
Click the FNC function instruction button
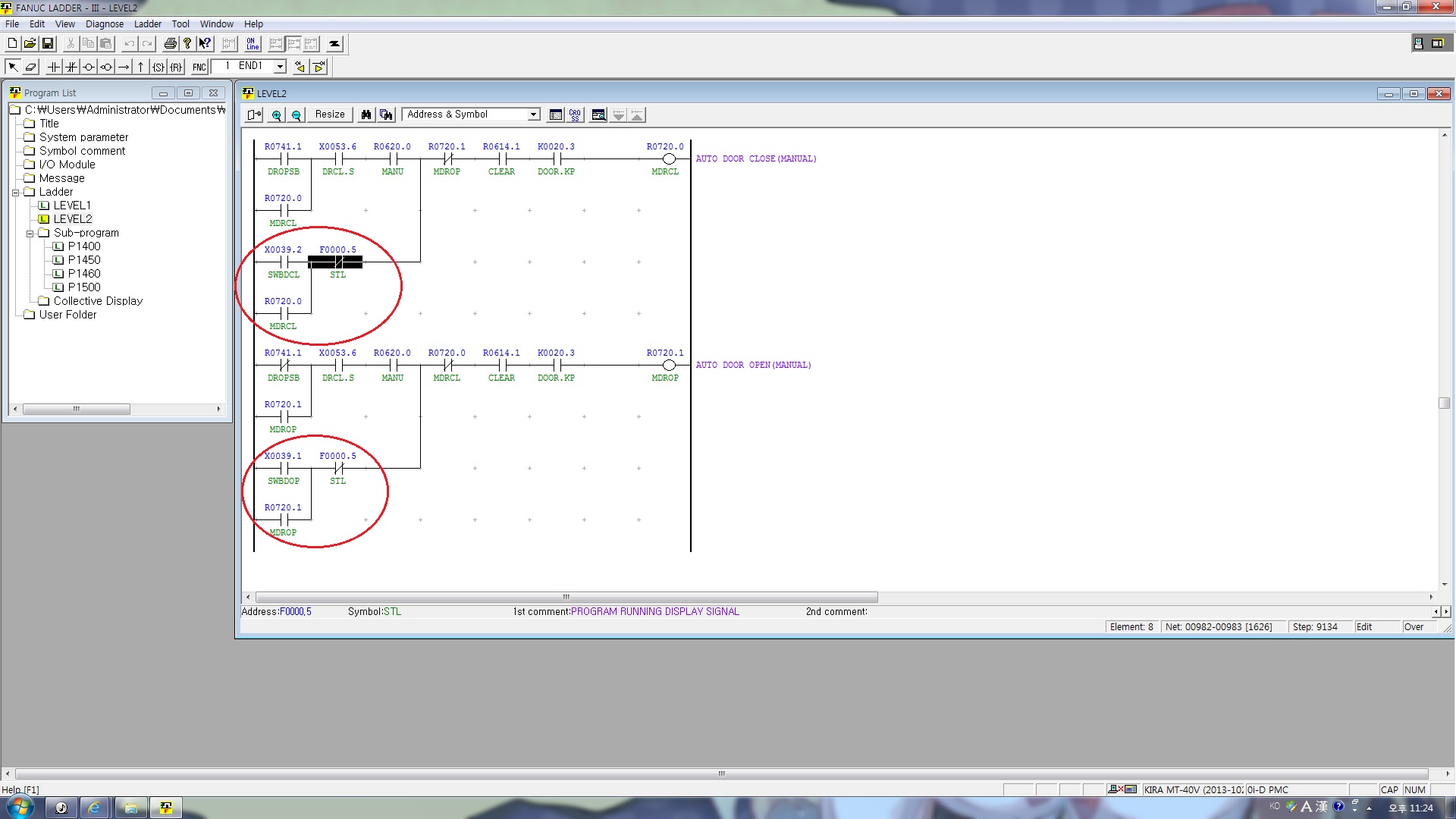pos(199,67)
